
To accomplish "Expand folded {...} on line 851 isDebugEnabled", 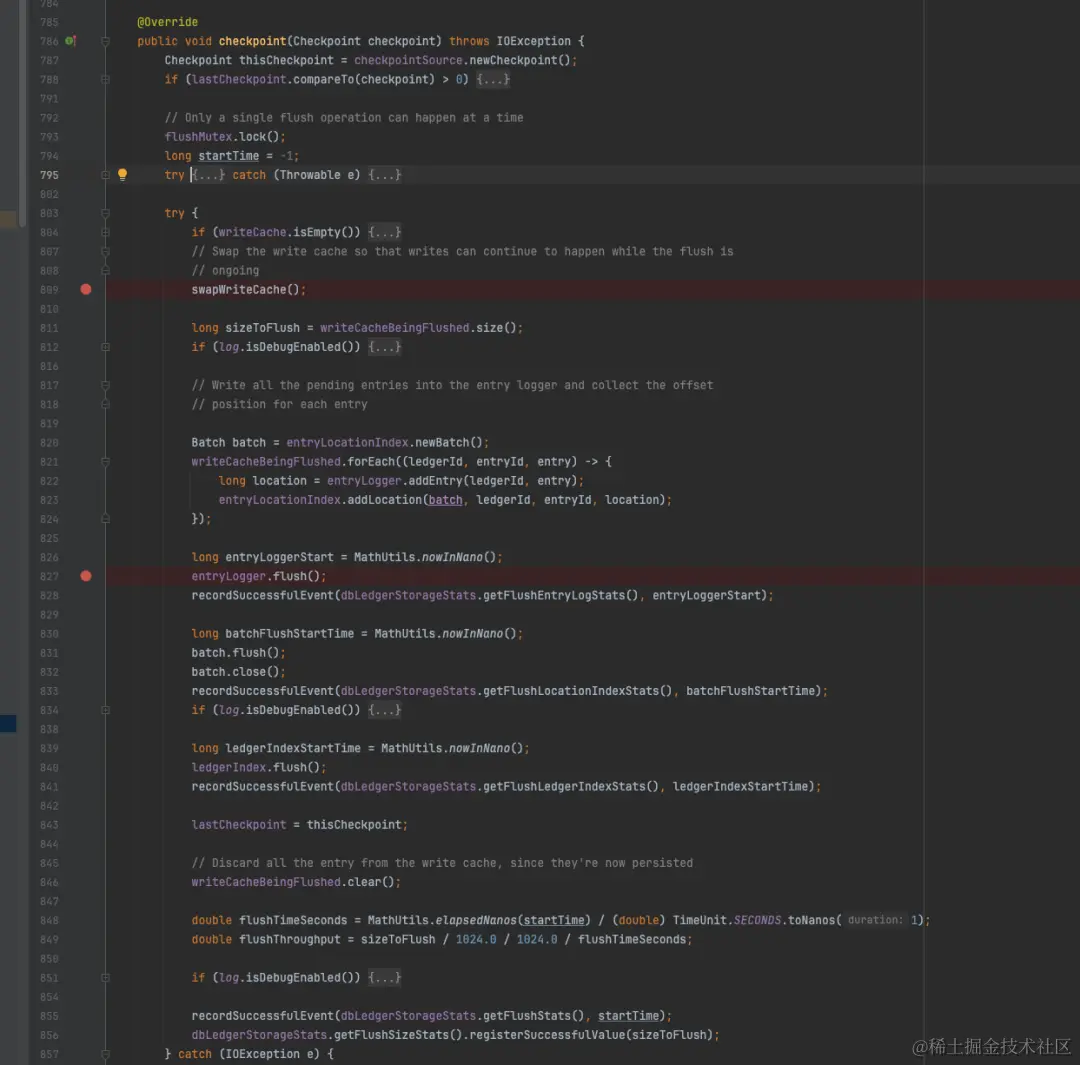I will [x=384, y=978].
